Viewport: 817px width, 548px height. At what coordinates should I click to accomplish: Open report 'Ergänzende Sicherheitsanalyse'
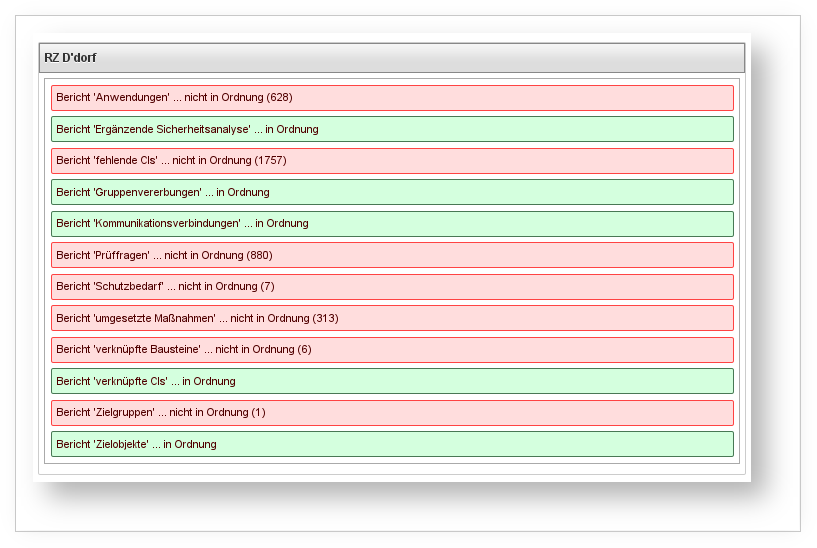(x=392, y=129)
